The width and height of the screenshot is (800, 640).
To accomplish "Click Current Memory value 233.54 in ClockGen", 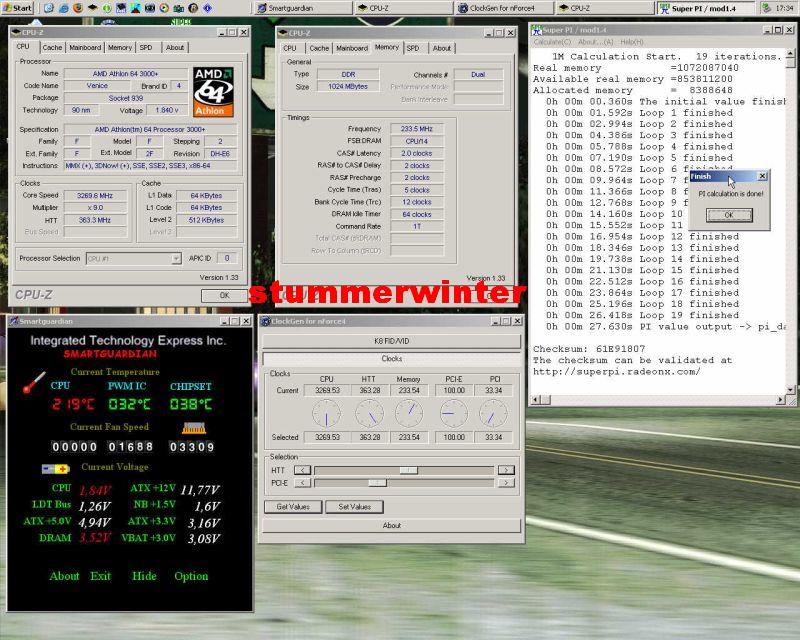I will tap(409, 390).
